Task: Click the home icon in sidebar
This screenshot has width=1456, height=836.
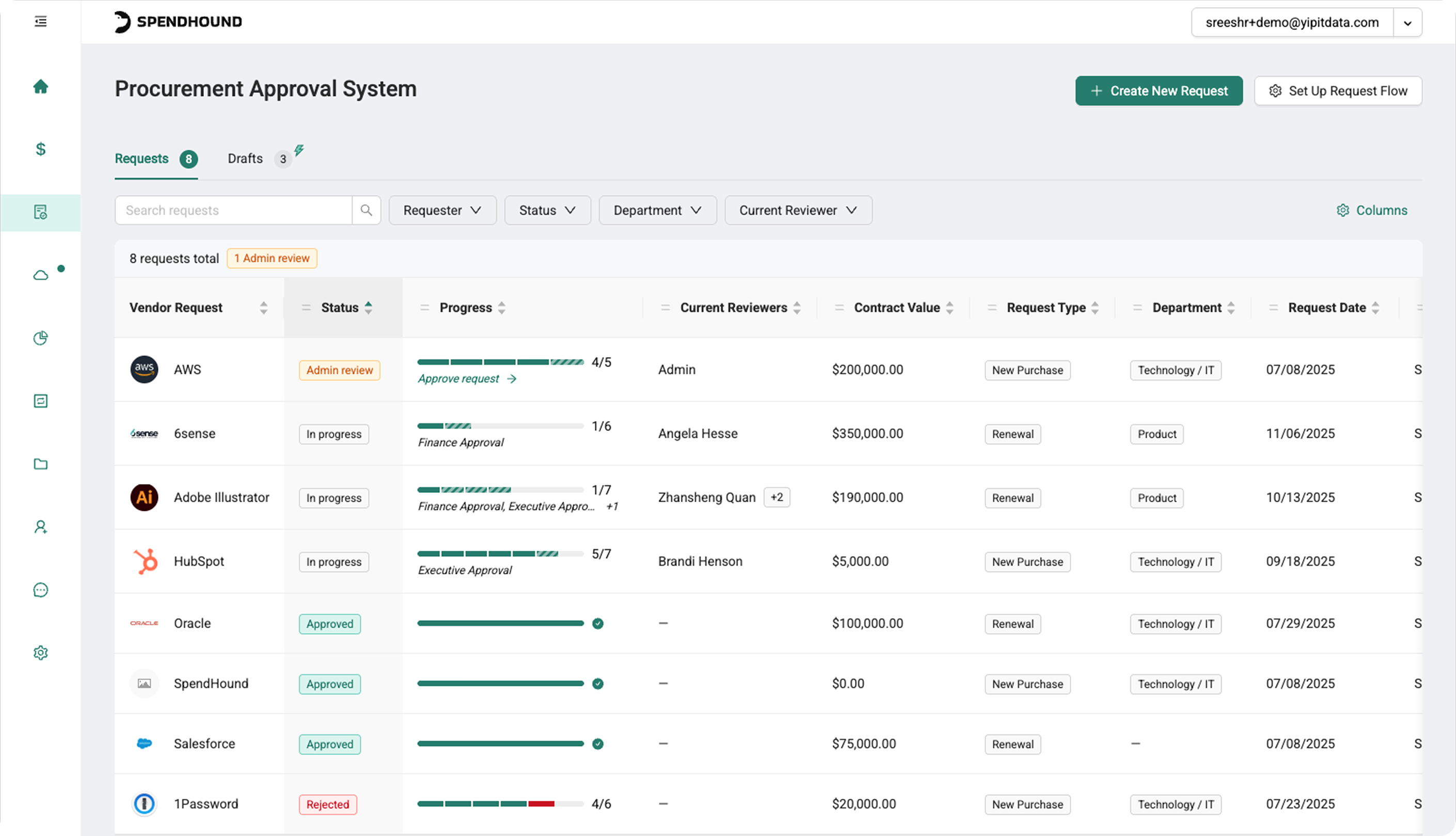Action: pos(40,87)
